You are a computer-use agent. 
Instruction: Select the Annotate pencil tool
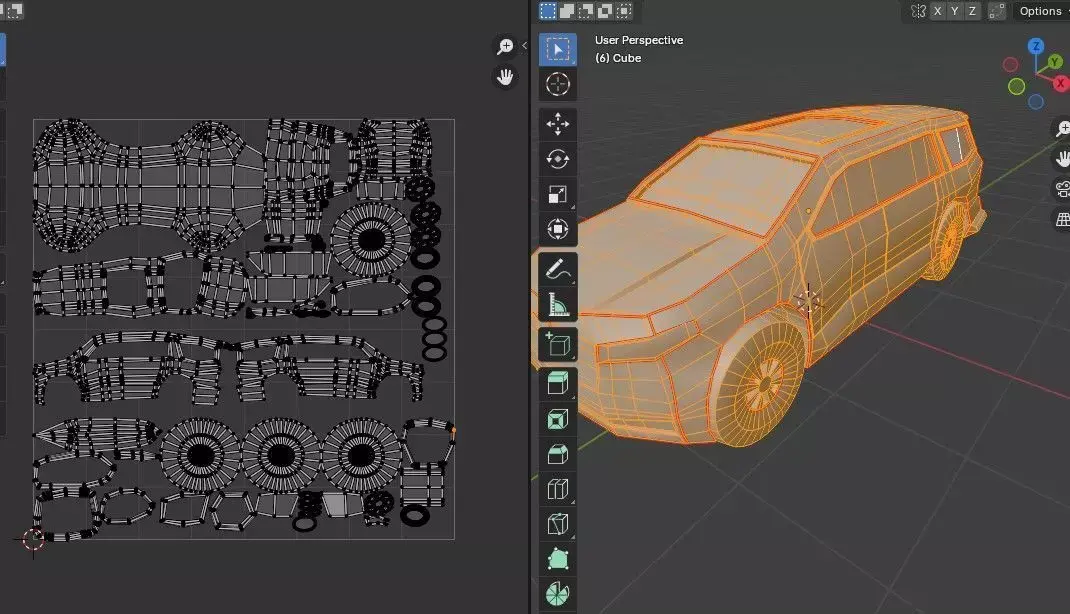(558, 269)
